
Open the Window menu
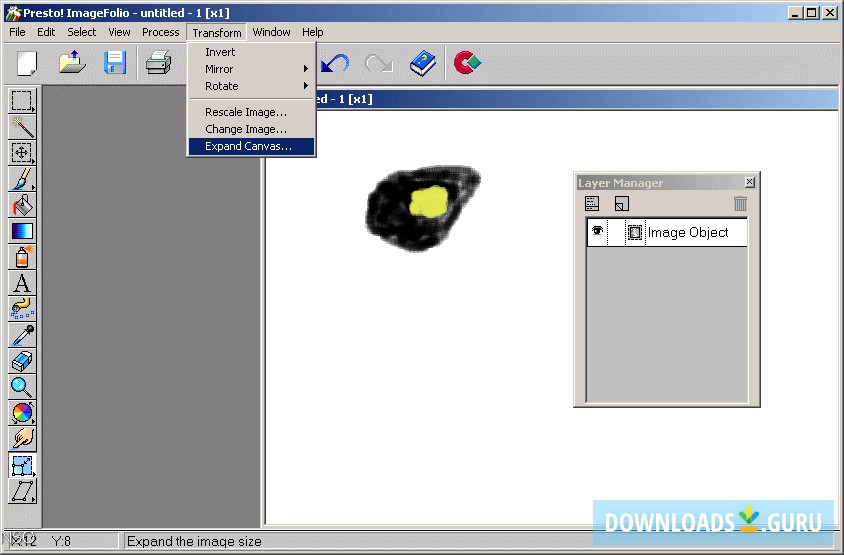point(271,32)
